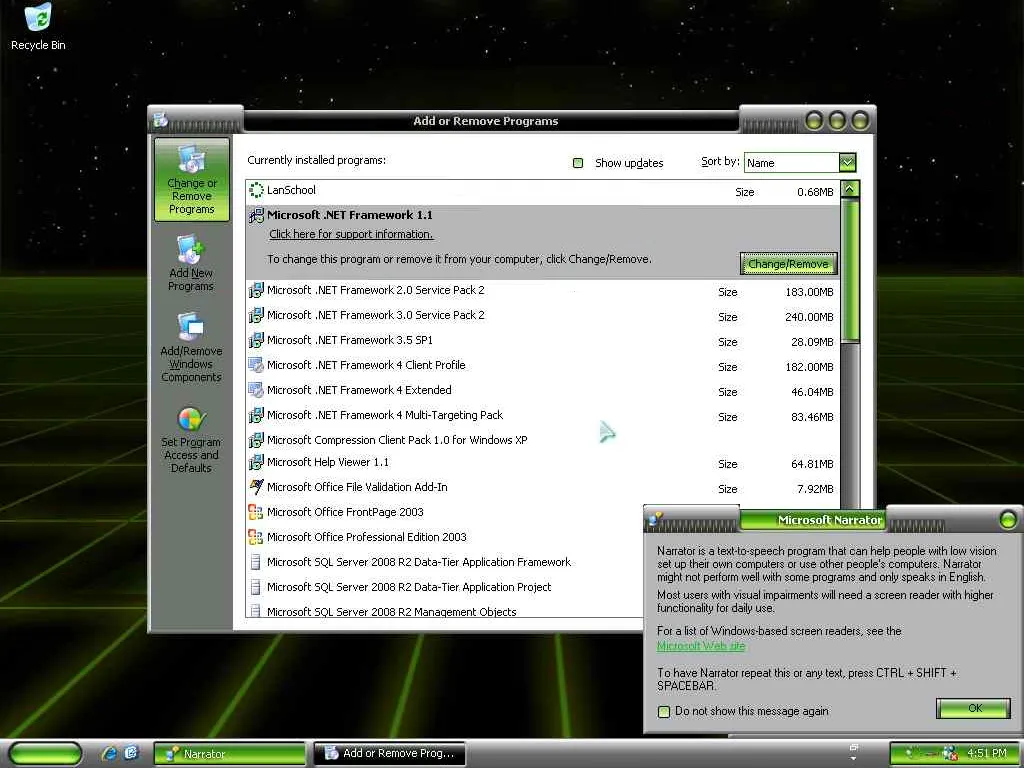
Task: Click .NET Framework 3.5 SP1 icon
Action: pyautogui.click(x=257, y=340)
